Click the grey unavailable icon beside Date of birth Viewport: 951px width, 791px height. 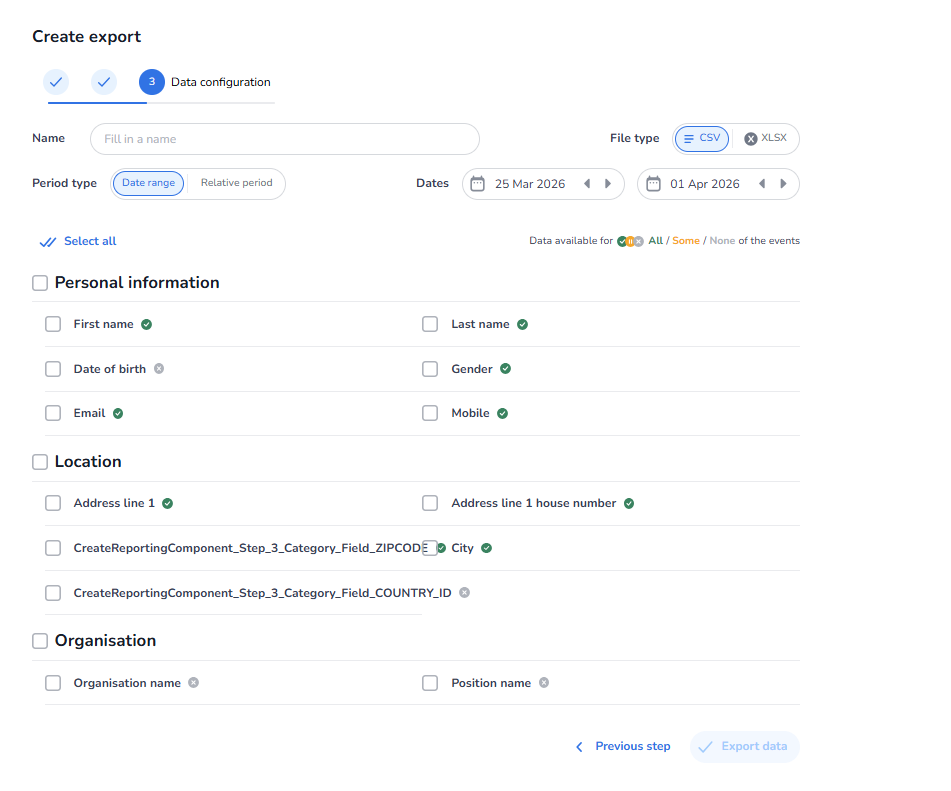pos(159,369)
